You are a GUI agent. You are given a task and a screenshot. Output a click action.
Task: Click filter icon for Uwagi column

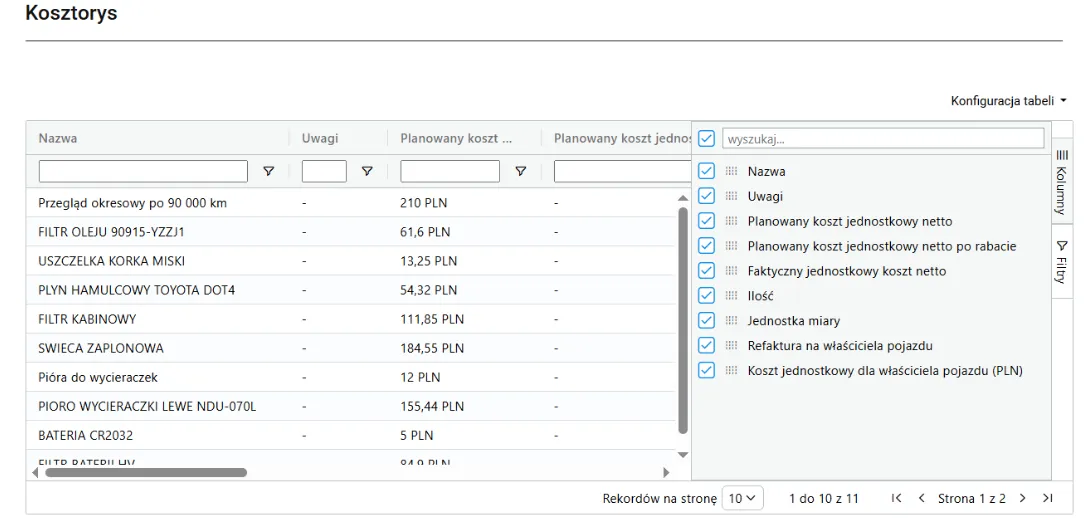click(367, 171)
